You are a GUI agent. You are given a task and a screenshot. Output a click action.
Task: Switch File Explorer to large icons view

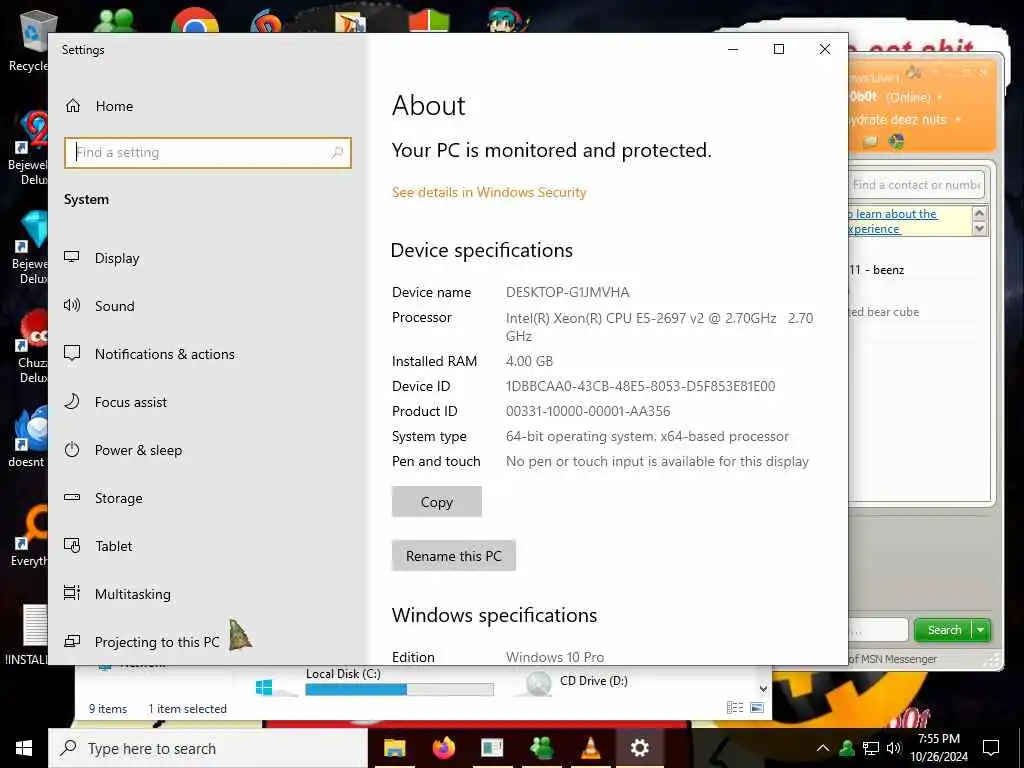coord(757,707)
